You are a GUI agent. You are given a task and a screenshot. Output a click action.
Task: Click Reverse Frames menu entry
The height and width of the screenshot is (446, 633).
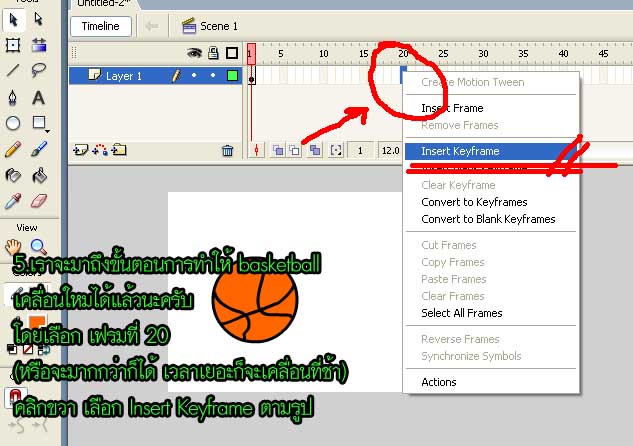[x=491, y=339]
